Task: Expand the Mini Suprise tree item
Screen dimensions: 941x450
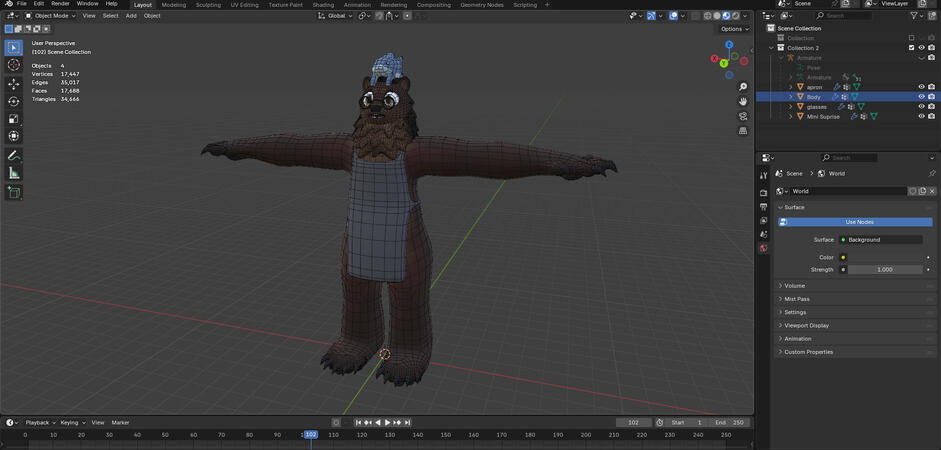Action: point(791,117)
